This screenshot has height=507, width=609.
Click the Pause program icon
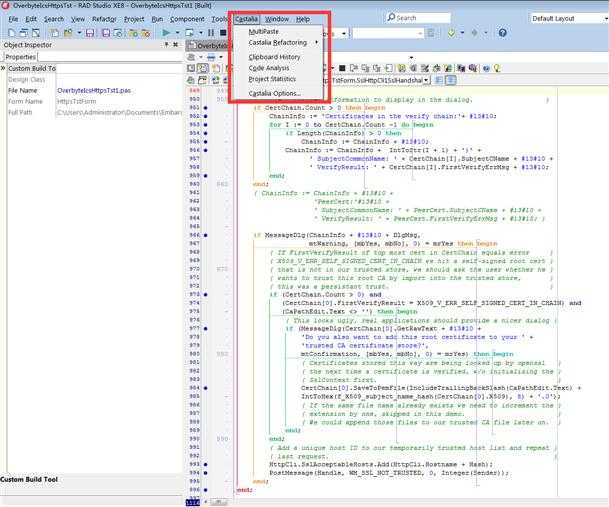211,33
